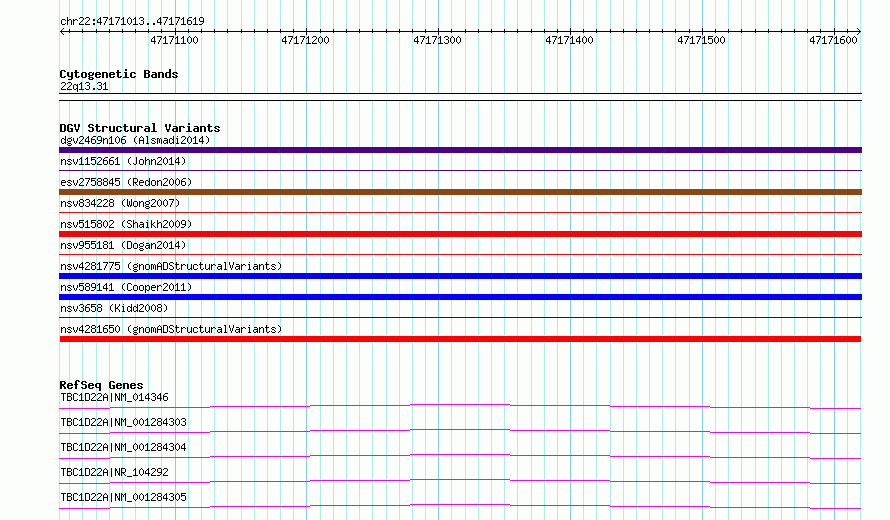Screen dimensions: 890x520
Task: Open transcript TBC1D22A|NM_001284305
Action: pyautogui.click(x=123, y=497)
